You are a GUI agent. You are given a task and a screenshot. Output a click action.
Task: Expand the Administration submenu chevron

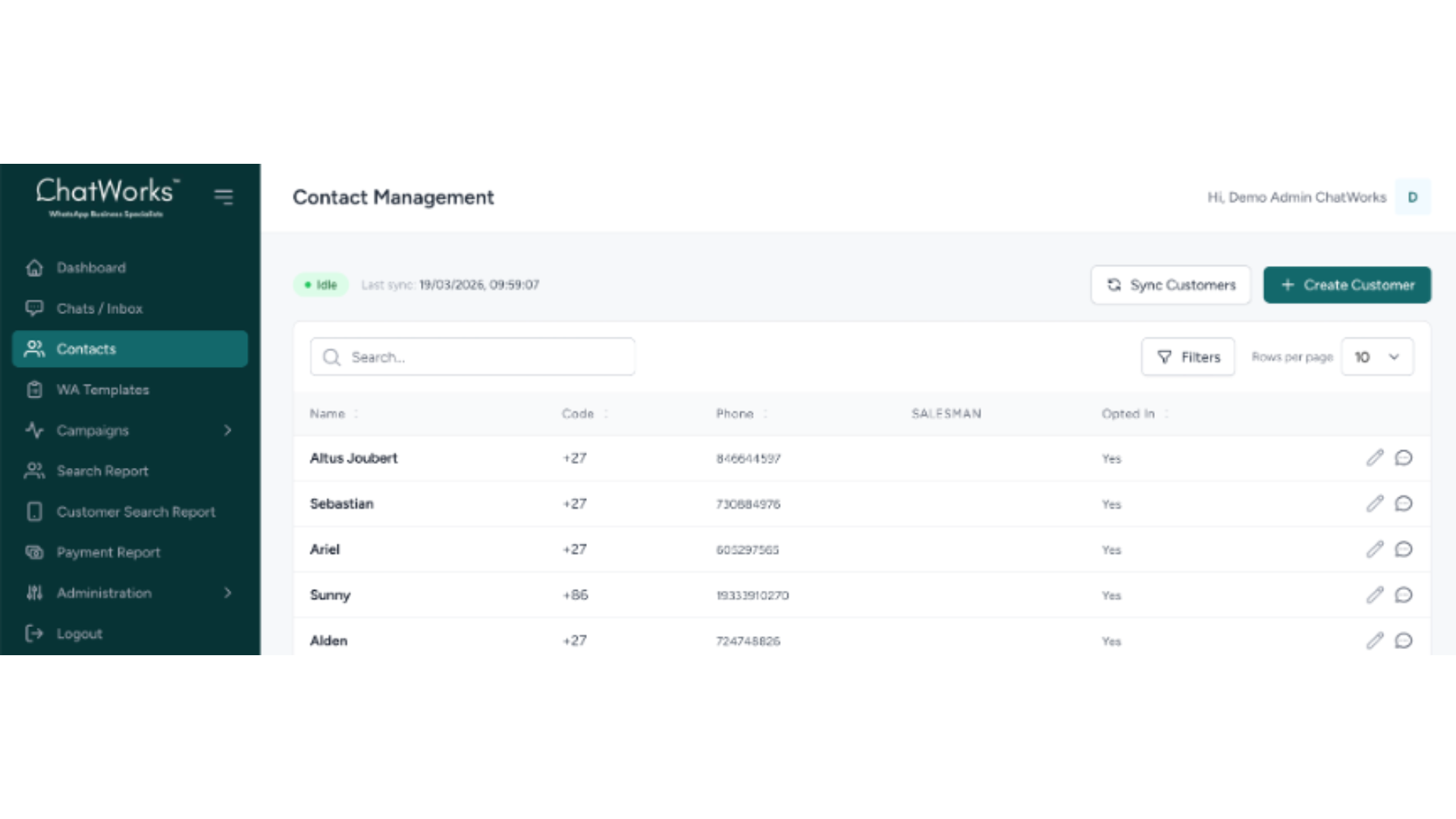[227, 593]
